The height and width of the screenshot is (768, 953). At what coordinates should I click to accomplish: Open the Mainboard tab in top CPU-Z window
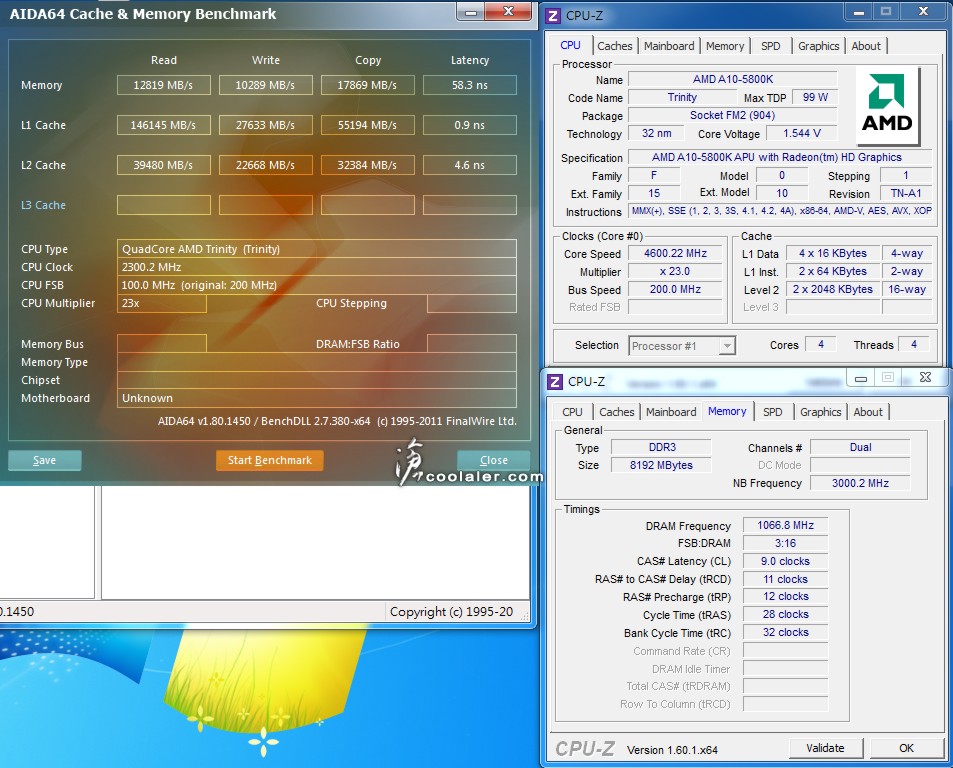point(669,46)
